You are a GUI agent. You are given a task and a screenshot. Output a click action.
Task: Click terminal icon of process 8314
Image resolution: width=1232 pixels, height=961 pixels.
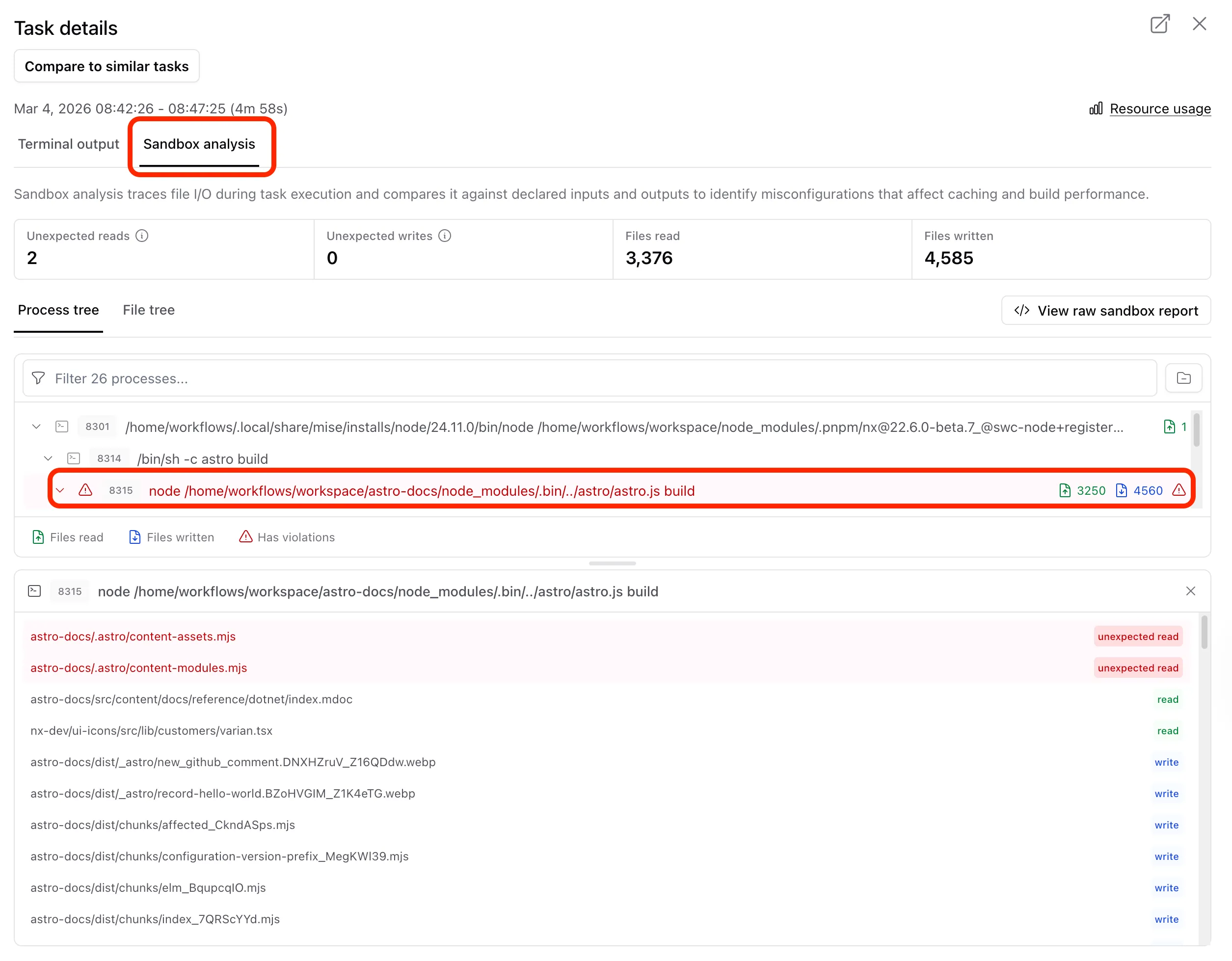74,458
